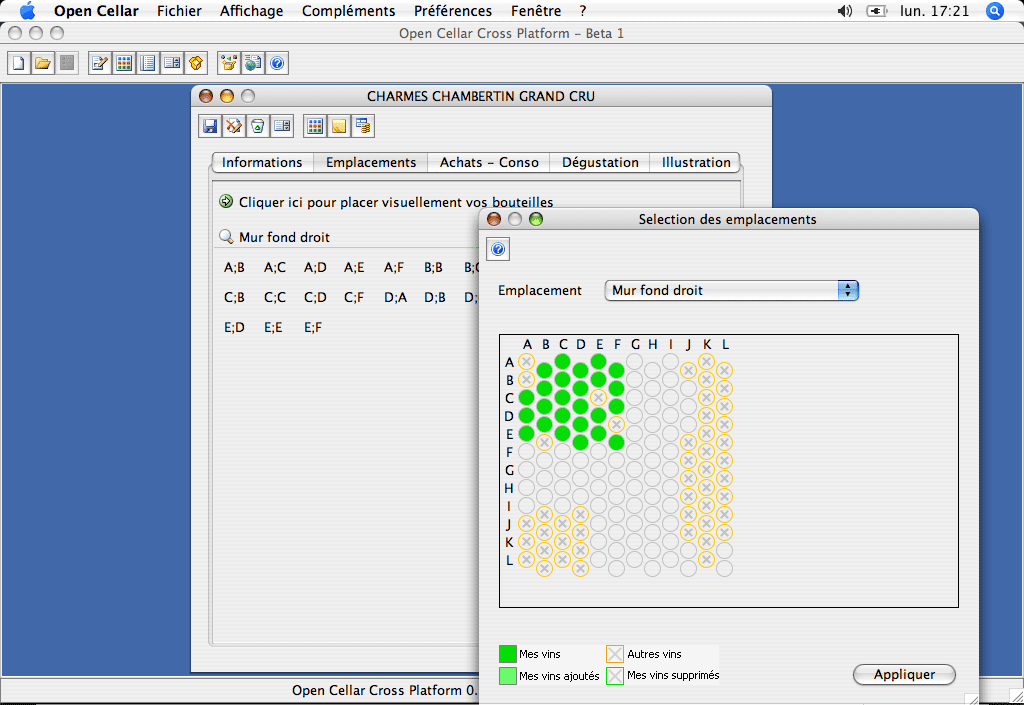Screen dimensions: 1024x705
Task: Open the Emplacement dropdown Mur fond droit
Action: [731, 290]
